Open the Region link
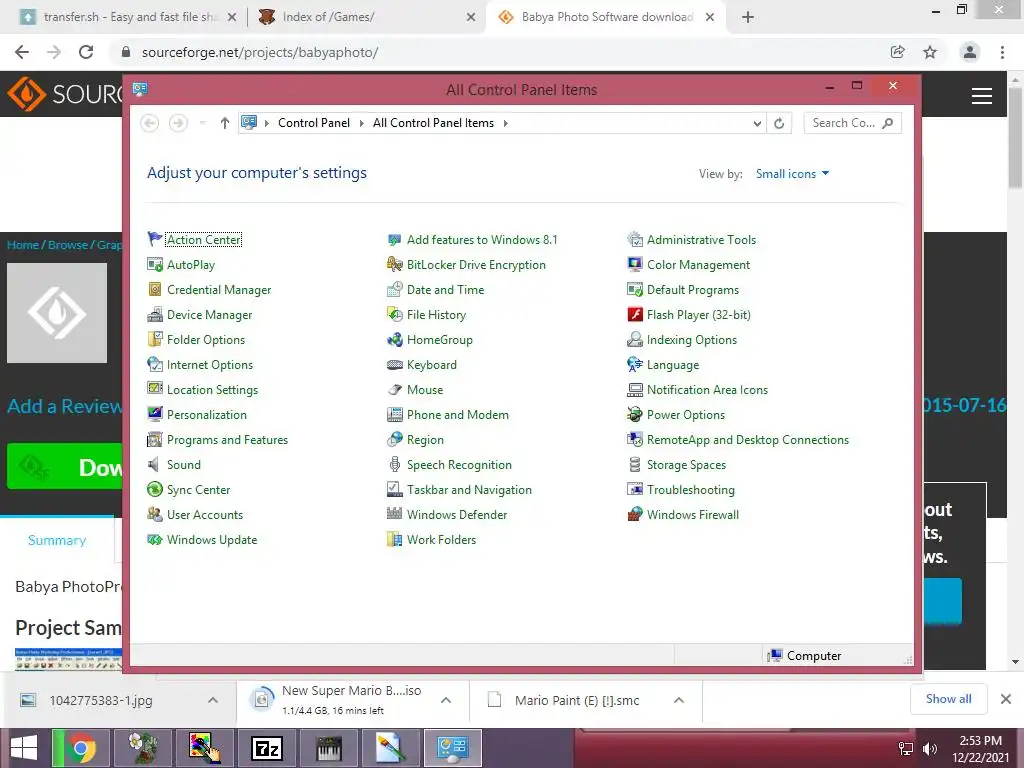 pos(425,440)
